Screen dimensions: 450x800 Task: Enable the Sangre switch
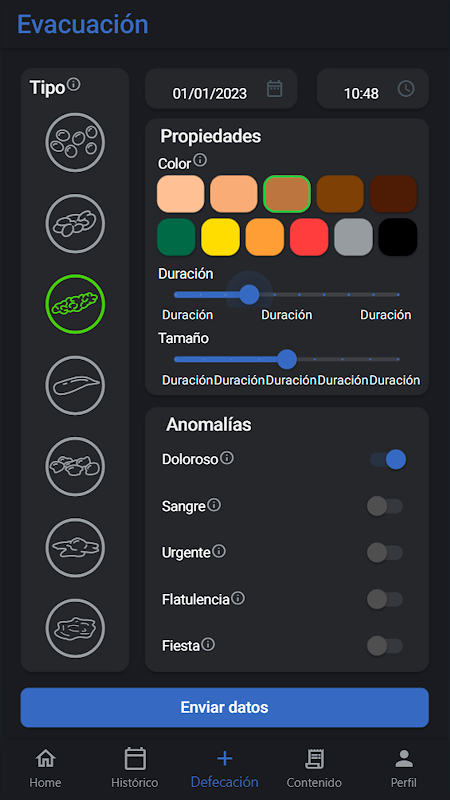[385, 506]
